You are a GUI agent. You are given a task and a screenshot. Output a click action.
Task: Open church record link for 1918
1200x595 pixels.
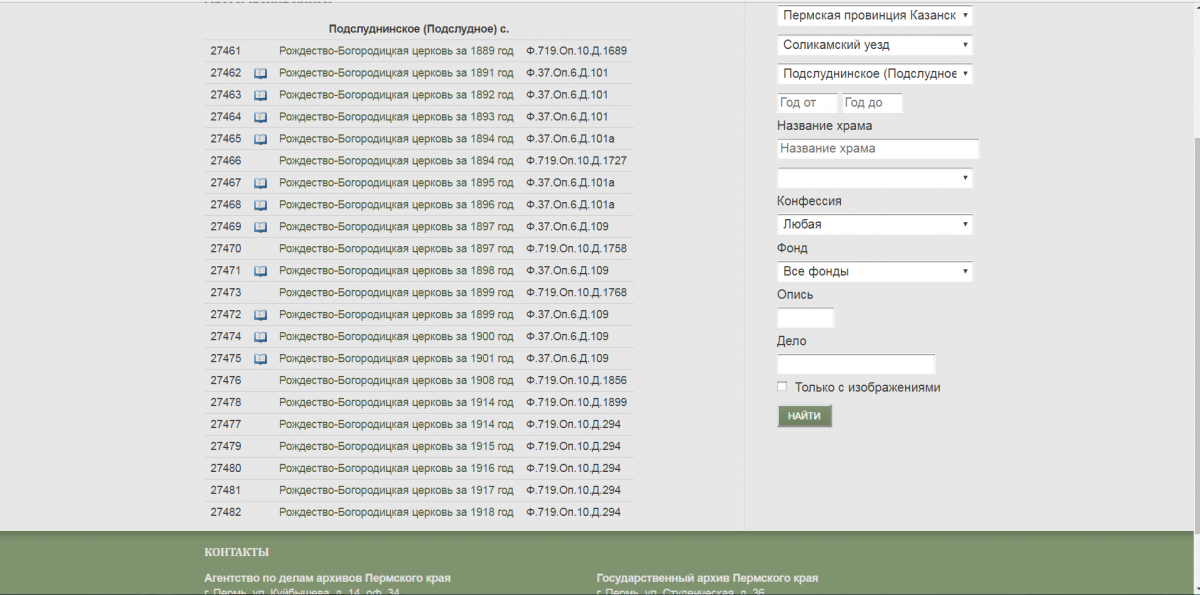coord(395,513)
